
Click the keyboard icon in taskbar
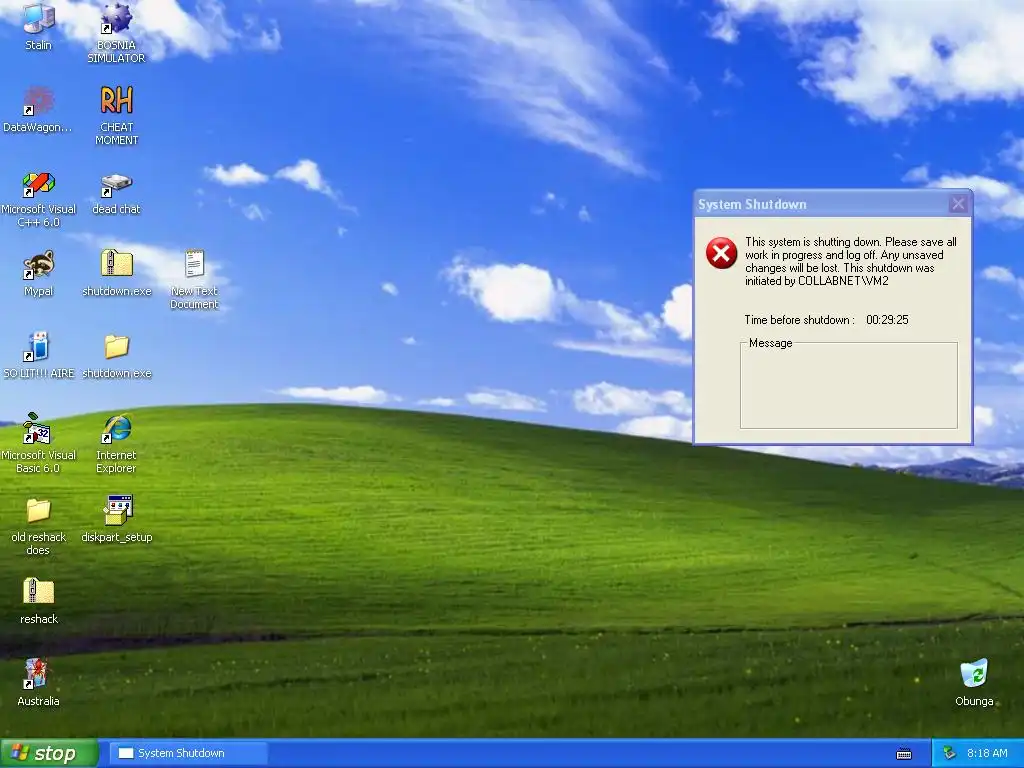point(904,754)
